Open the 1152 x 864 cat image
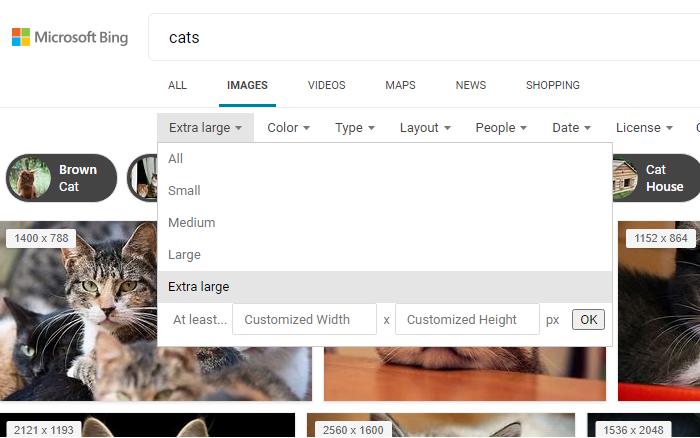Image resolution: width=700 pixels, height=438 pixels. click(659, 311)
